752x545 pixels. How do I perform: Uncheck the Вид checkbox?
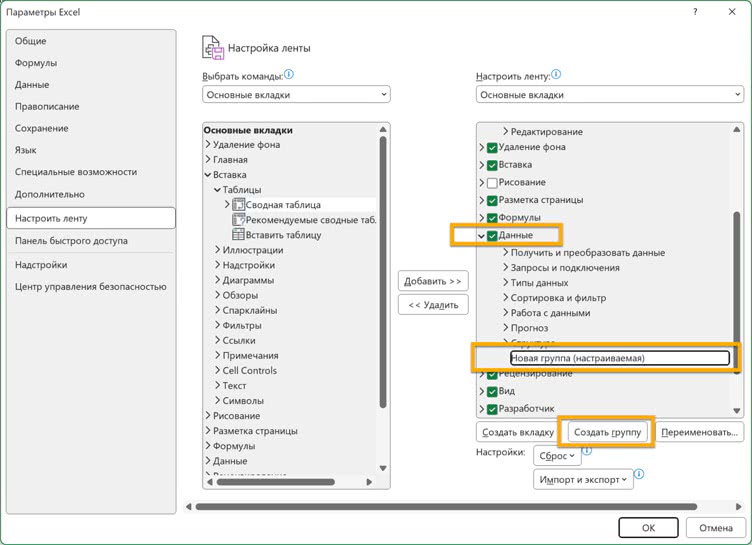point(492,392)
